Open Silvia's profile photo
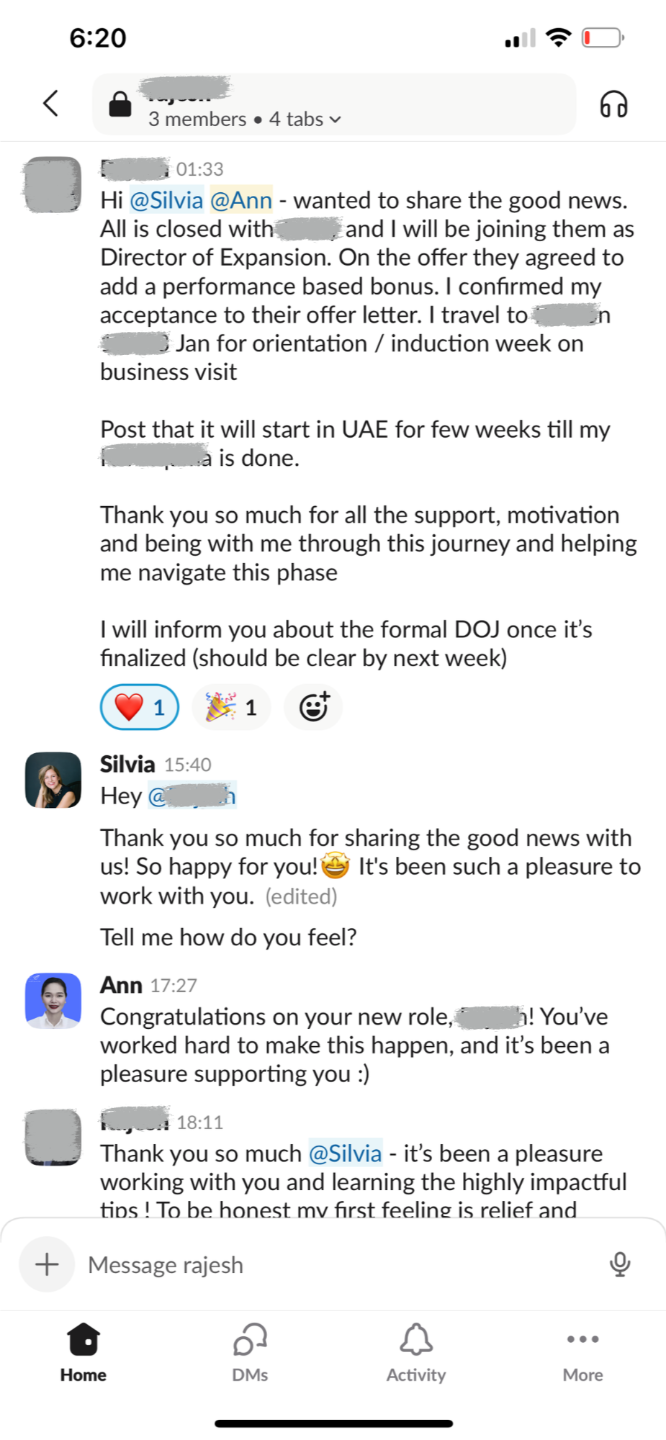 (x=53, y=780)
